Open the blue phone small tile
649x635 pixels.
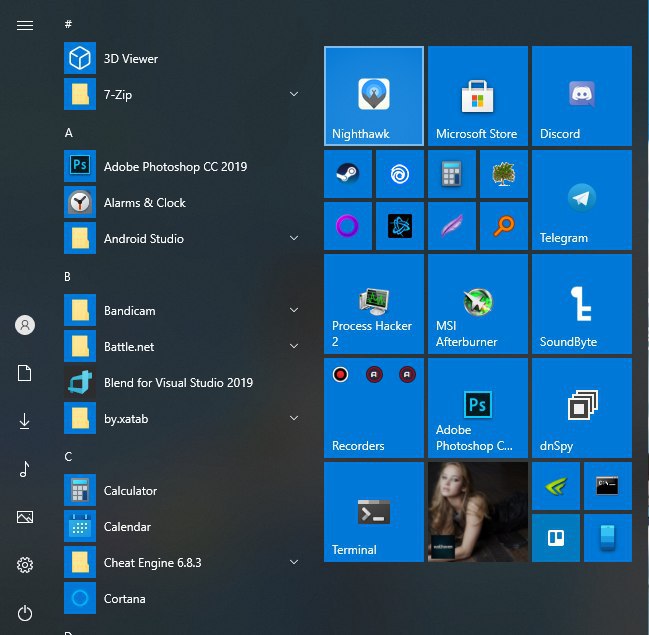(608, 538)
